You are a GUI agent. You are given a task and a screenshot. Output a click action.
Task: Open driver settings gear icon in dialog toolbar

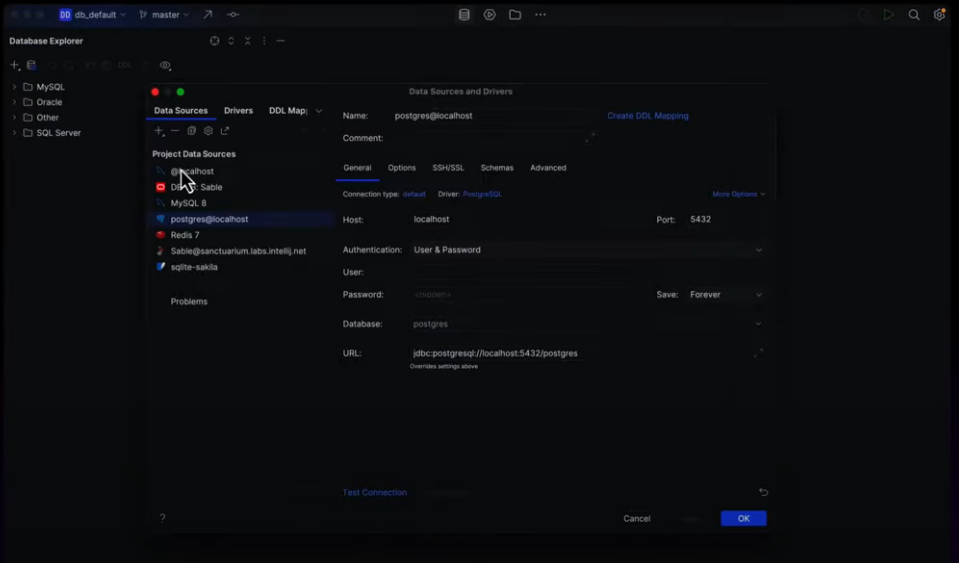pyautogui.click(x=208, y=131)
